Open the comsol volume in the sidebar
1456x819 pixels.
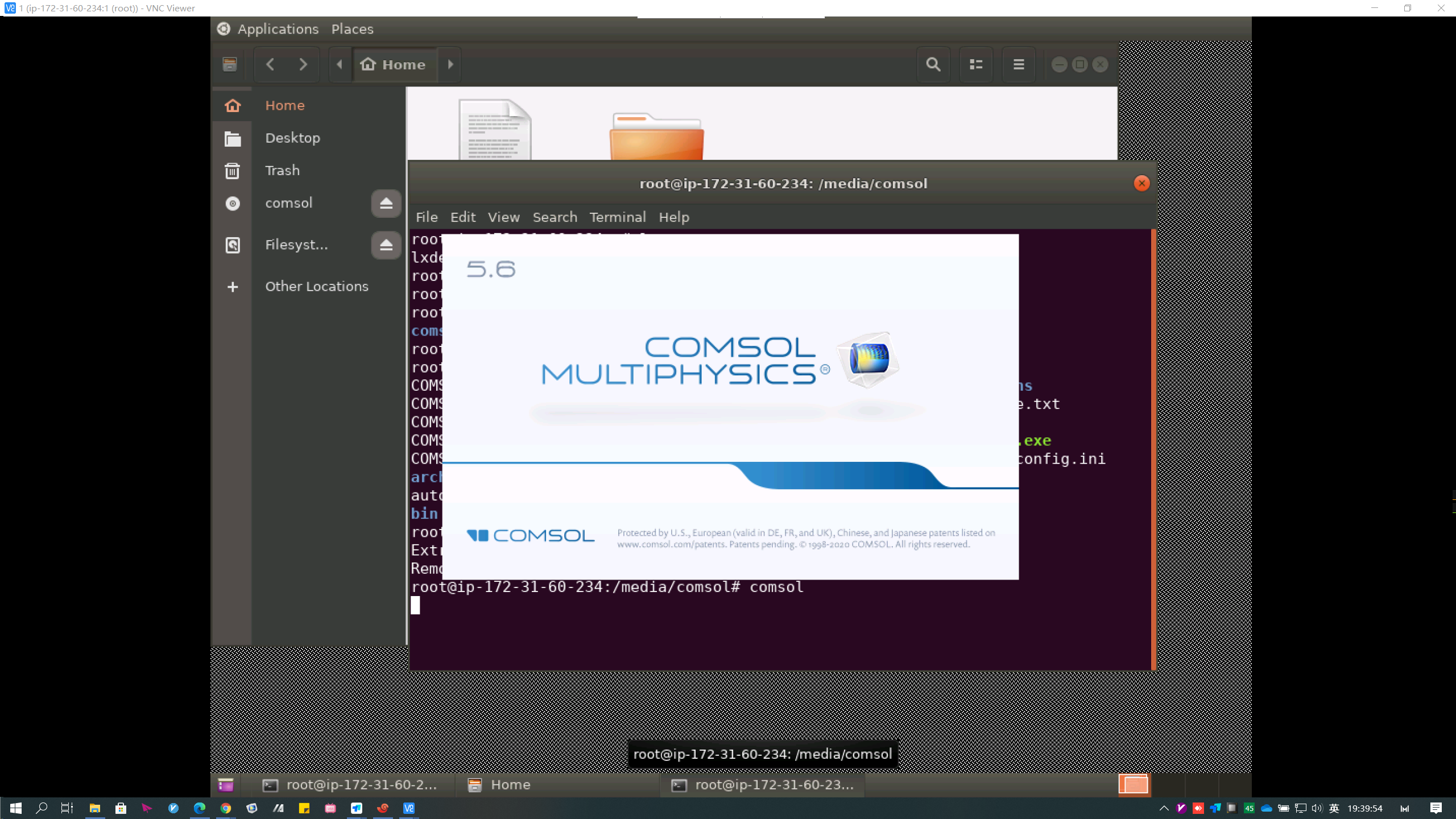[x=289, y=203]
